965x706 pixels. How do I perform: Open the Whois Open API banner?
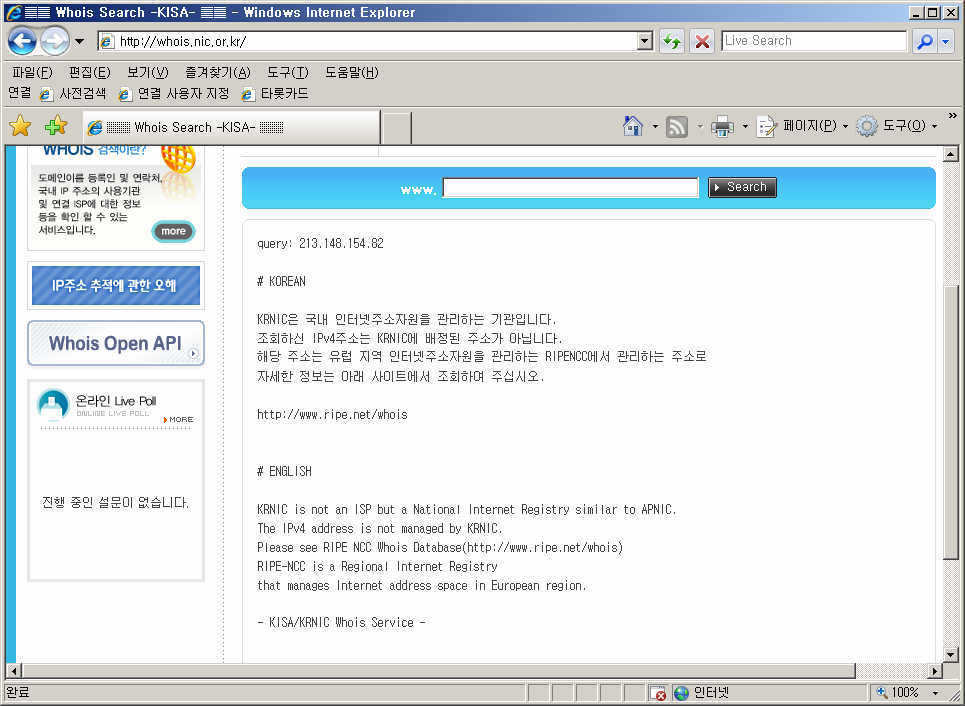coord(116,343)
